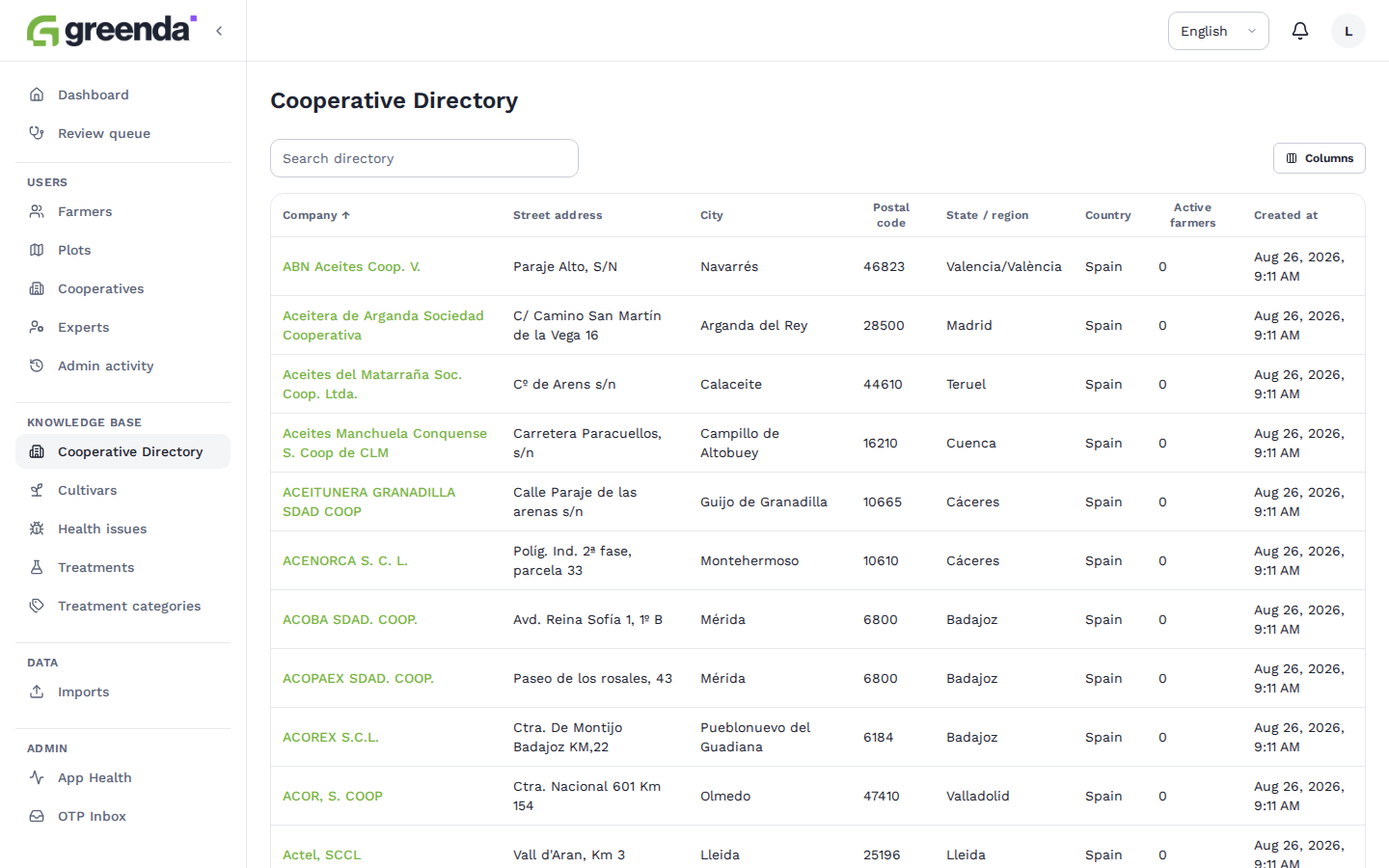Open the Columns visibility selector
Image resolution: width=1389 pixels, height=868 pixels.
click(x=1320, y=158)
